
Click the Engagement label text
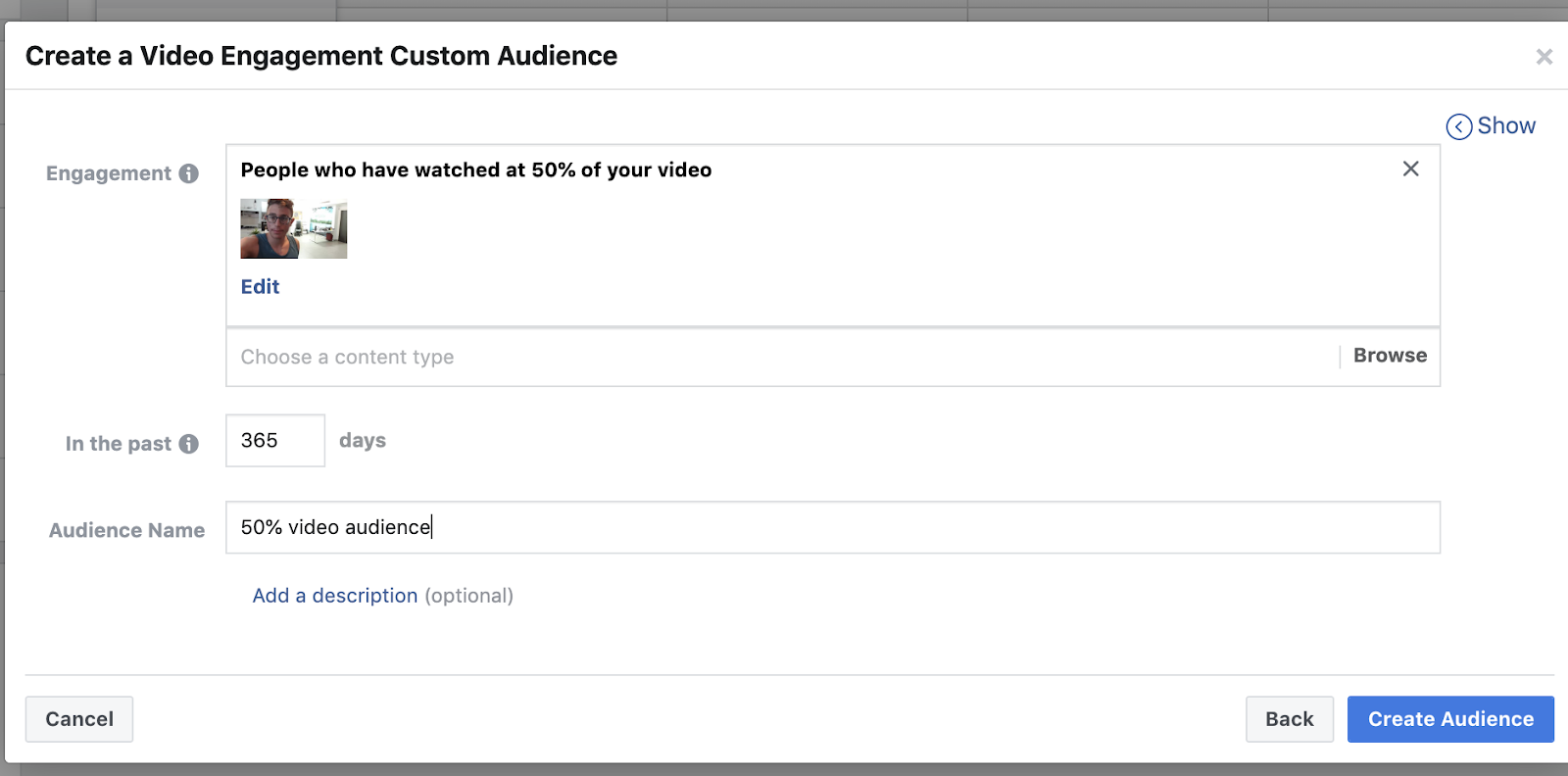109,173
